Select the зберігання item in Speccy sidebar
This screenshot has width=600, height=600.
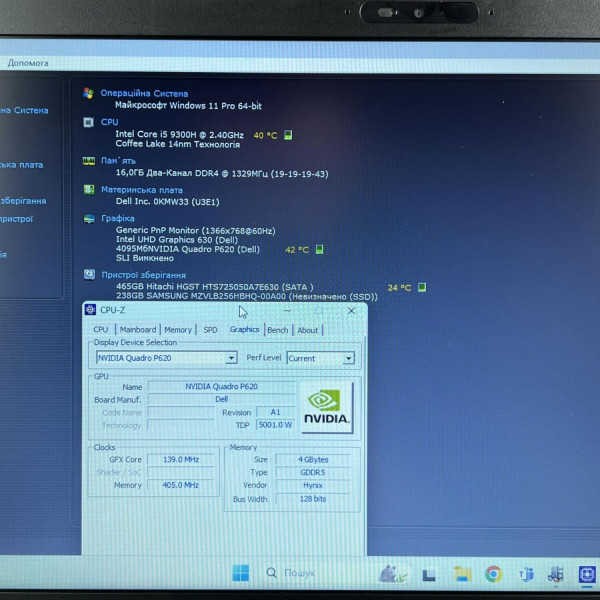(23, 201)
